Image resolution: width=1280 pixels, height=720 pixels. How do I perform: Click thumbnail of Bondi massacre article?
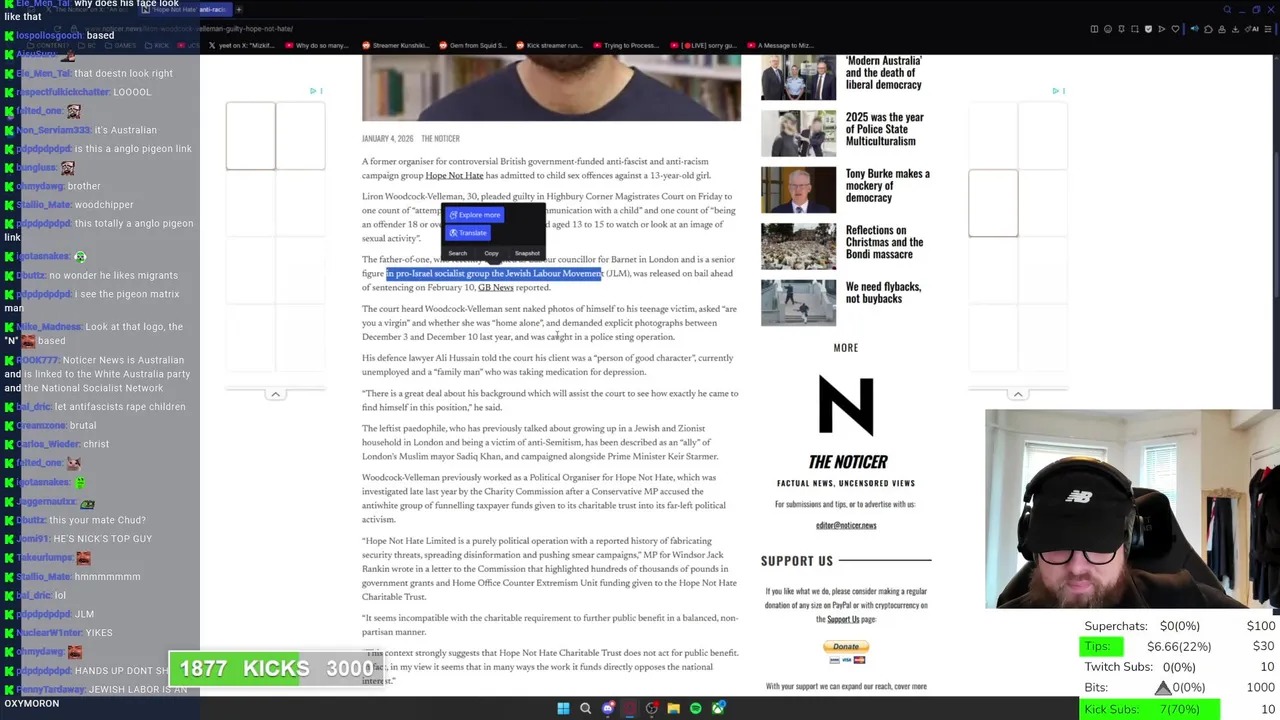click(x=798, y=247)
